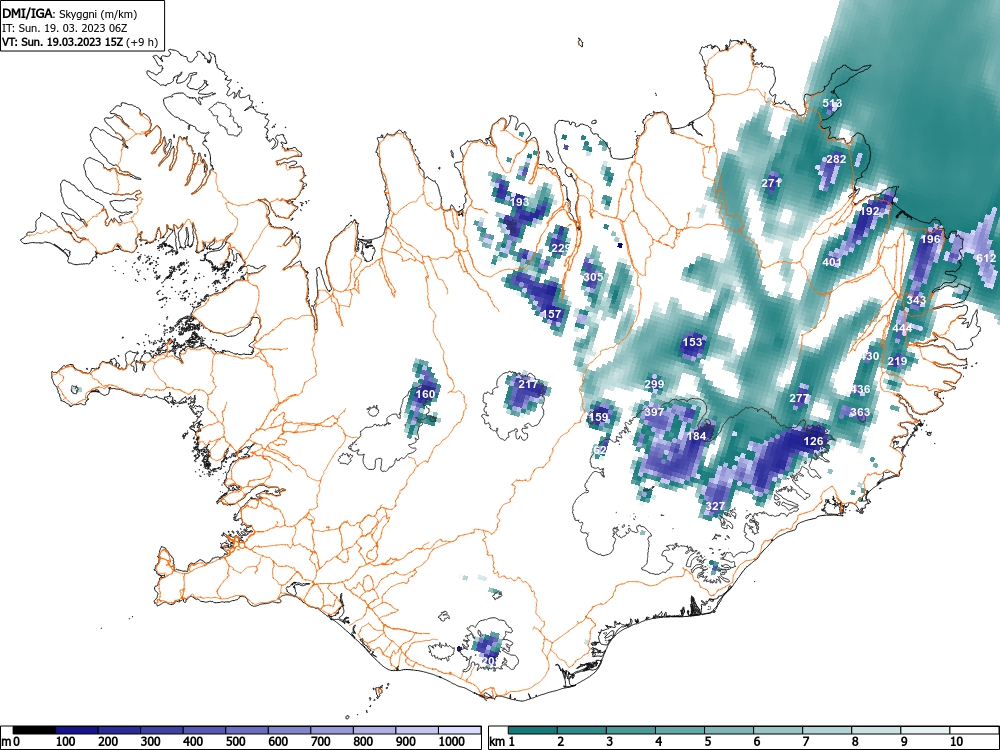Click the map value 196
The width and height of the screenshot is (1000, 750).
click(x=930, y=239)
